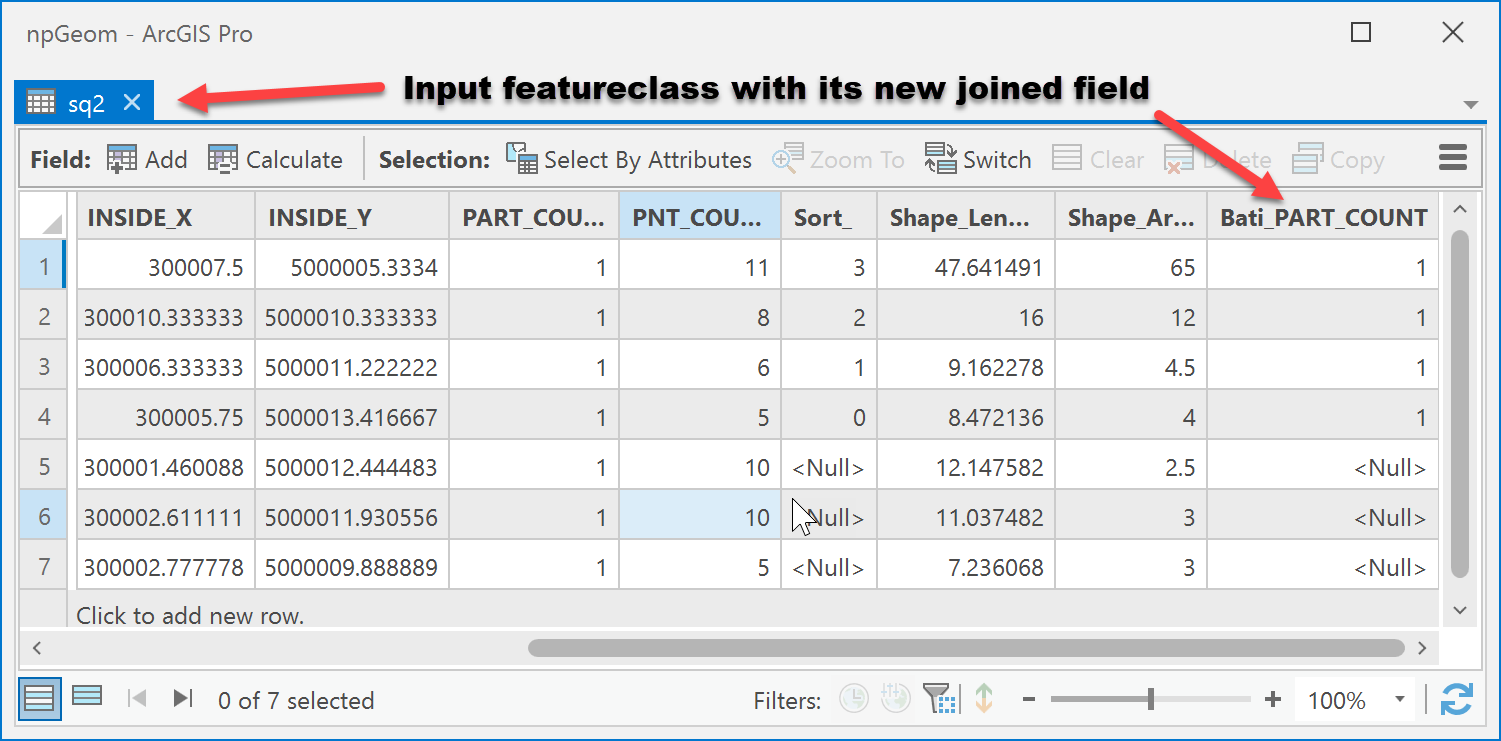Add a new field to the table

click(x=146, y=158)
